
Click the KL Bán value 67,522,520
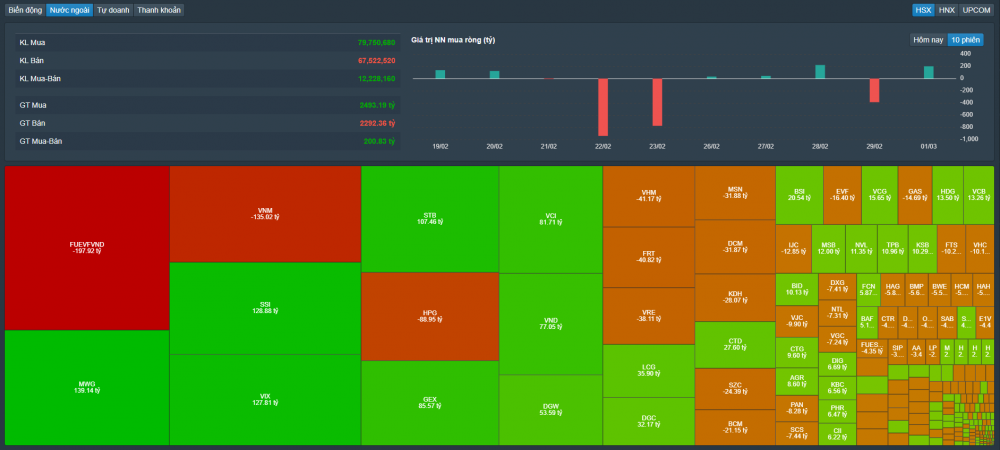(376, 61)
